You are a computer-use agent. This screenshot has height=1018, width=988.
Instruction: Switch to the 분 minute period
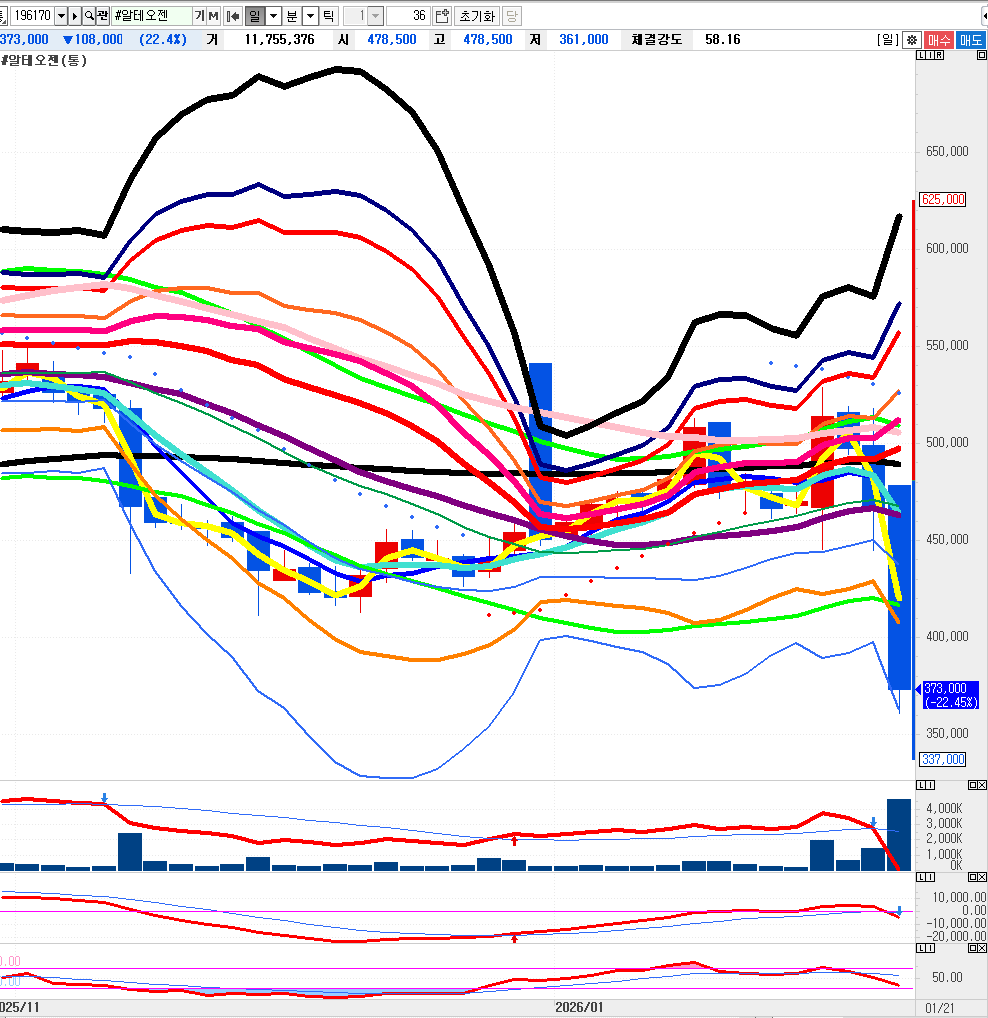(291, 16)
